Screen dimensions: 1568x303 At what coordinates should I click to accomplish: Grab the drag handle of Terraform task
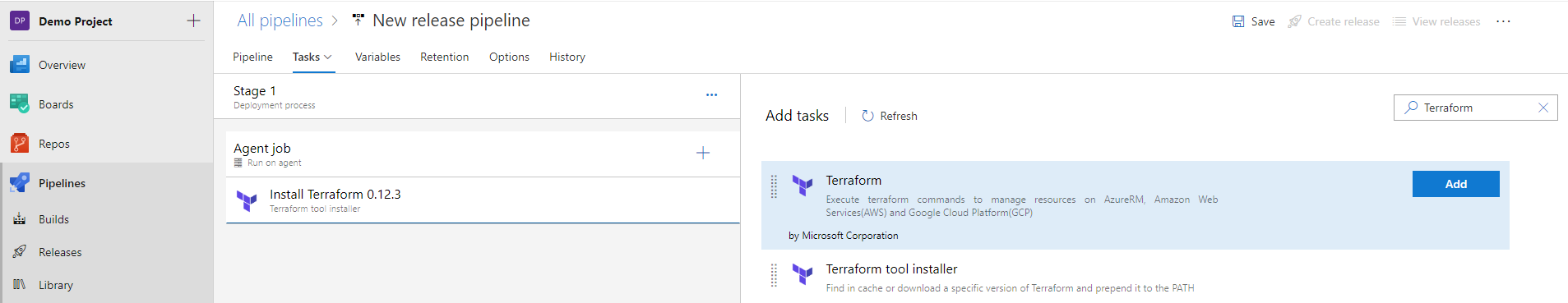tap(774, 186)
